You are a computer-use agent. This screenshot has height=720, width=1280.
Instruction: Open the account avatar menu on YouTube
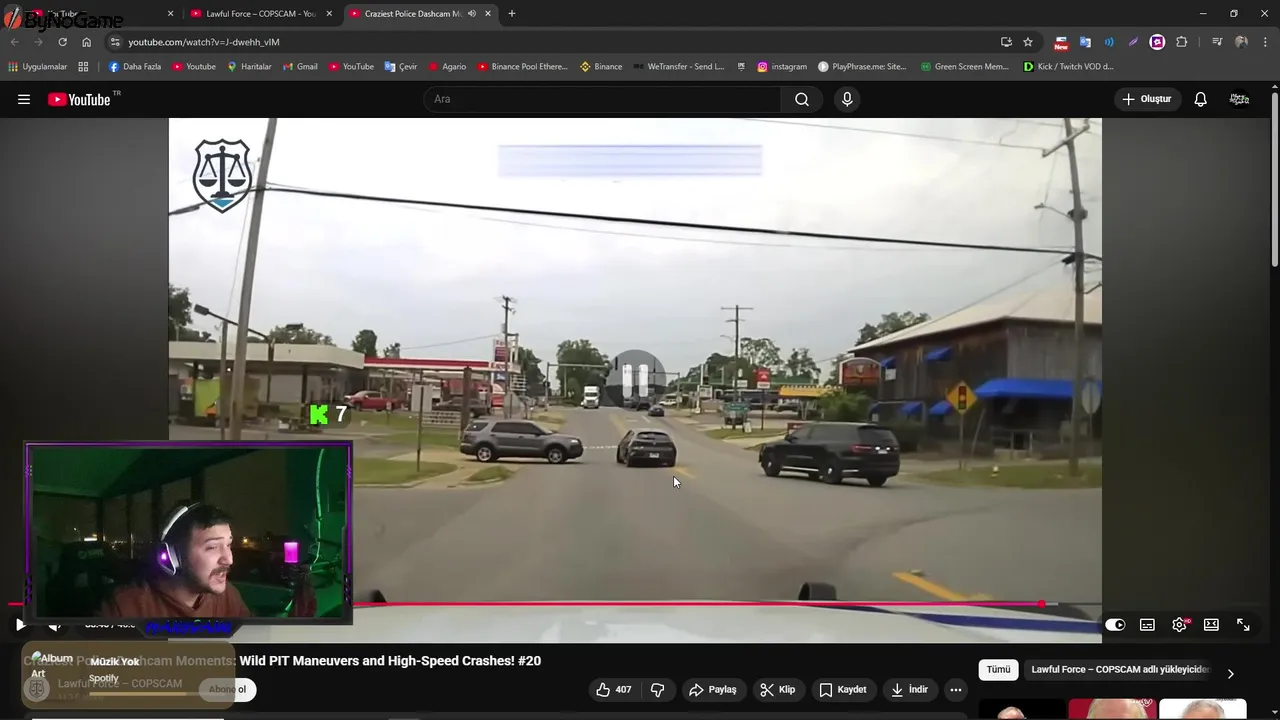click(1240, 99)
